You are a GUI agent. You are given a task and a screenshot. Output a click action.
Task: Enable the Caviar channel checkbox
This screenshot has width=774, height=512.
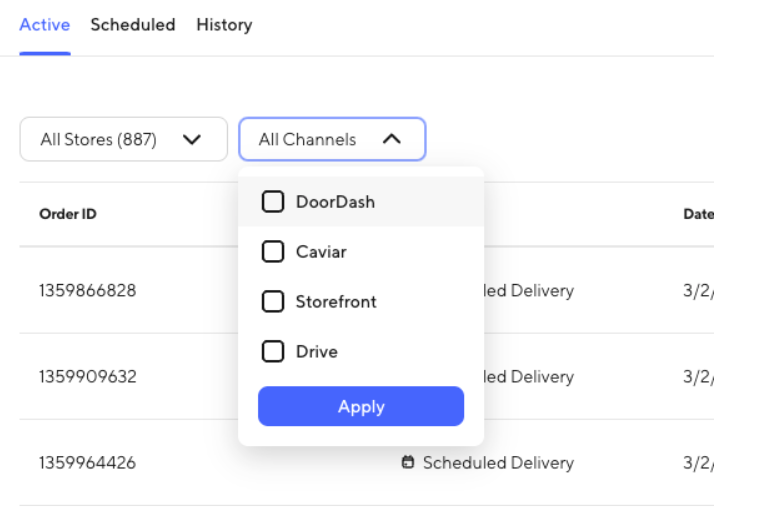point(273,252)
